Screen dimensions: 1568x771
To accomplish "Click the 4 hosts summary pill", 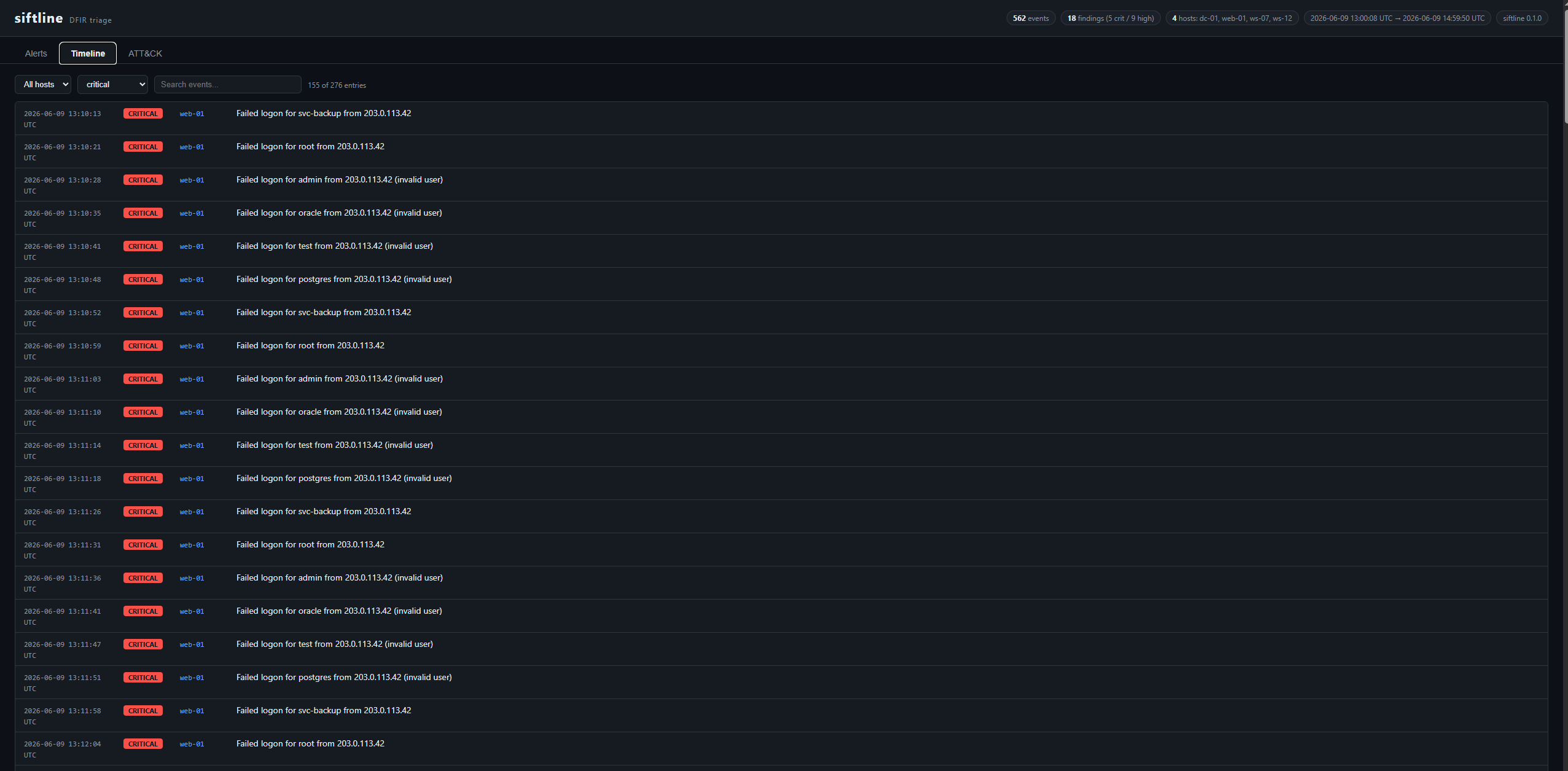I will point(1232,18).
